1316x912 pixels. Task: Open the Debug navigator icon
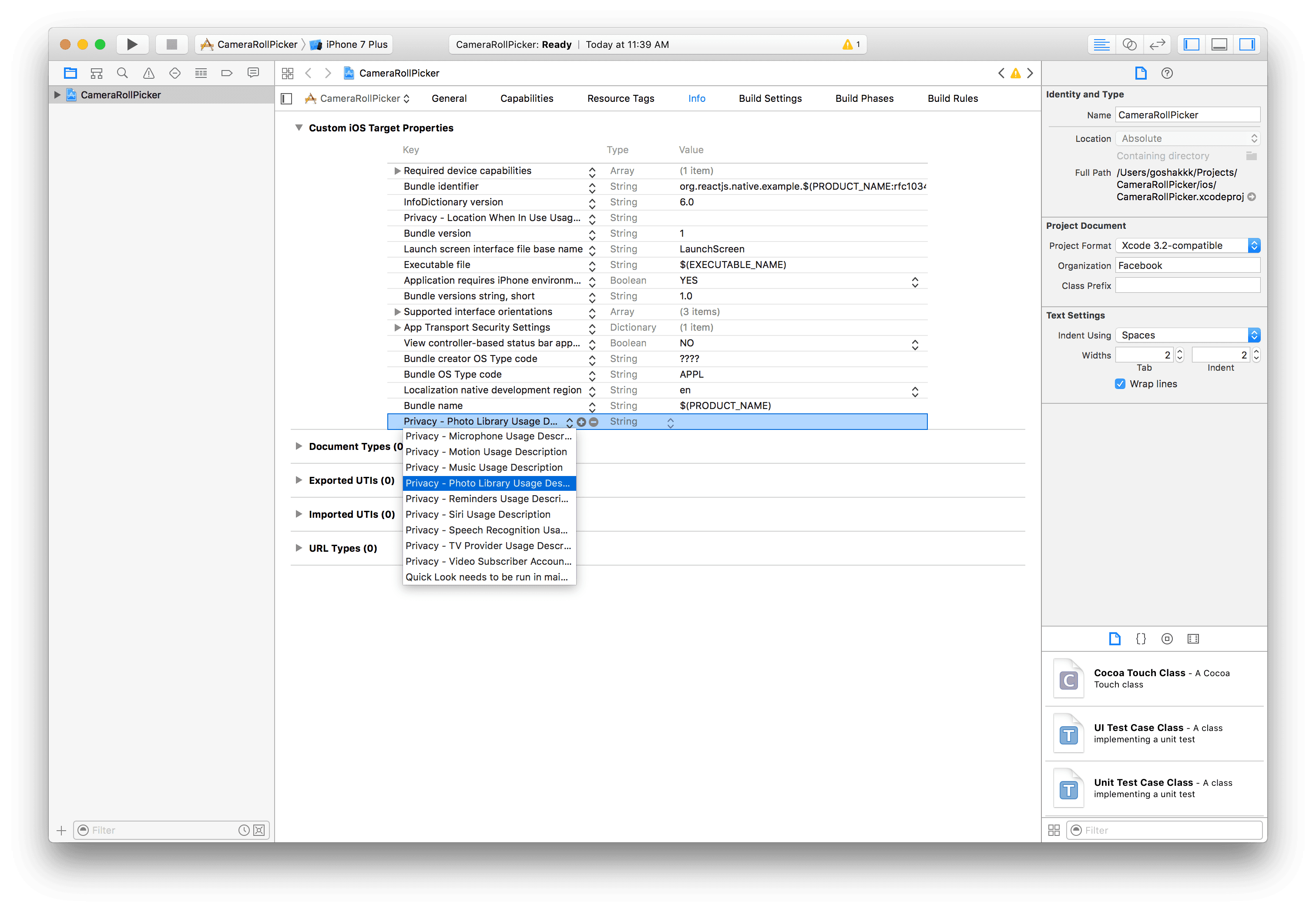pos(201,73)
